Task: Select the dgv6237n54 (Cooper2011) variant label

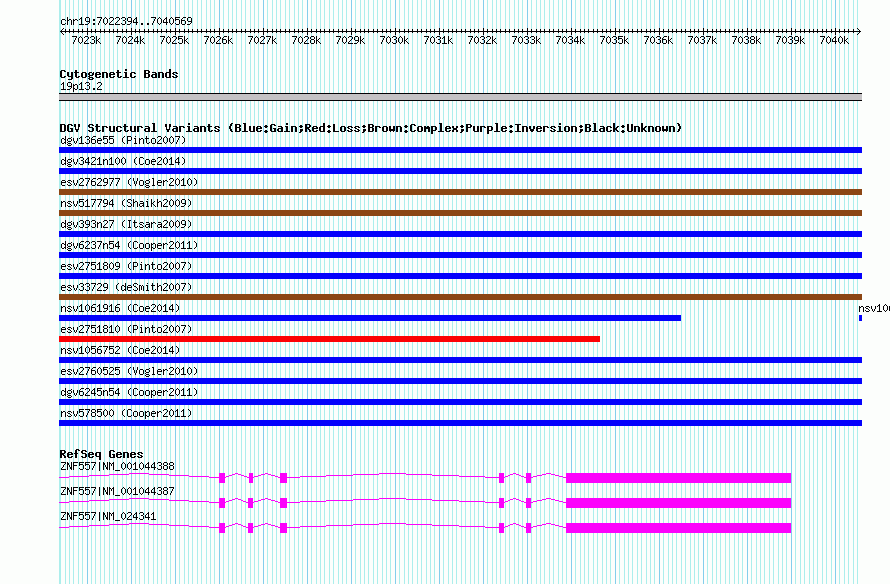Action: (x=129, y=245)
